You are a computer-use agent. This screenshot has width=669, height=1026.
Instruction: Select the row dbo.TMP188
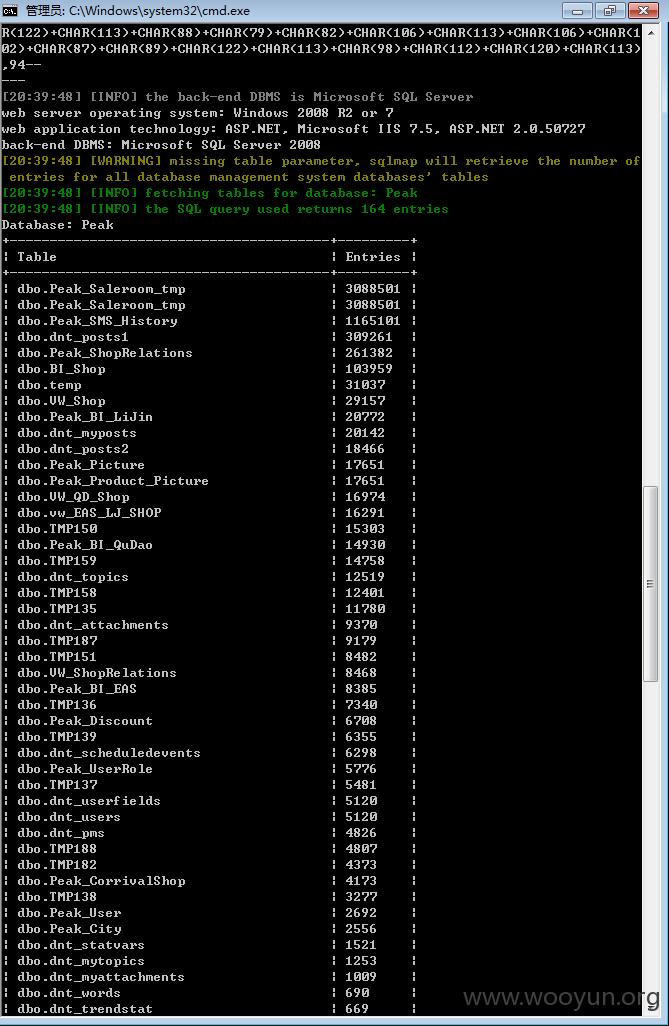pos(209,849)
